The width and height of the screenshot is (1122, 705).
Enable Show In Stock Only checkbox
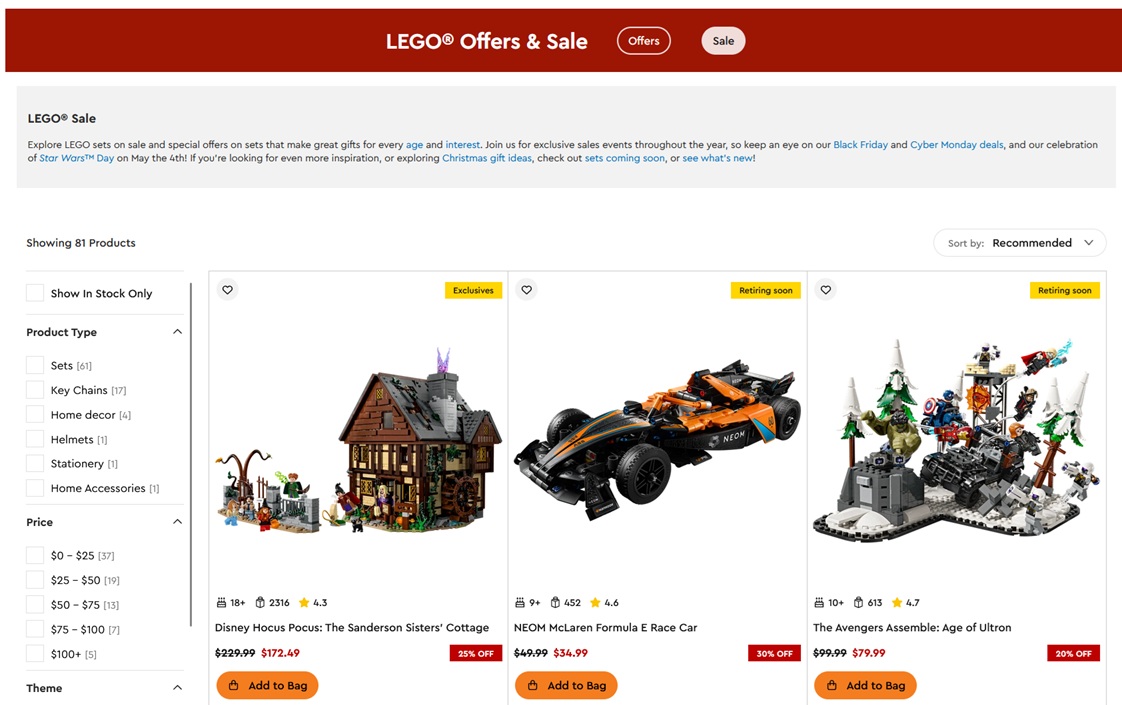pos(35,293)
